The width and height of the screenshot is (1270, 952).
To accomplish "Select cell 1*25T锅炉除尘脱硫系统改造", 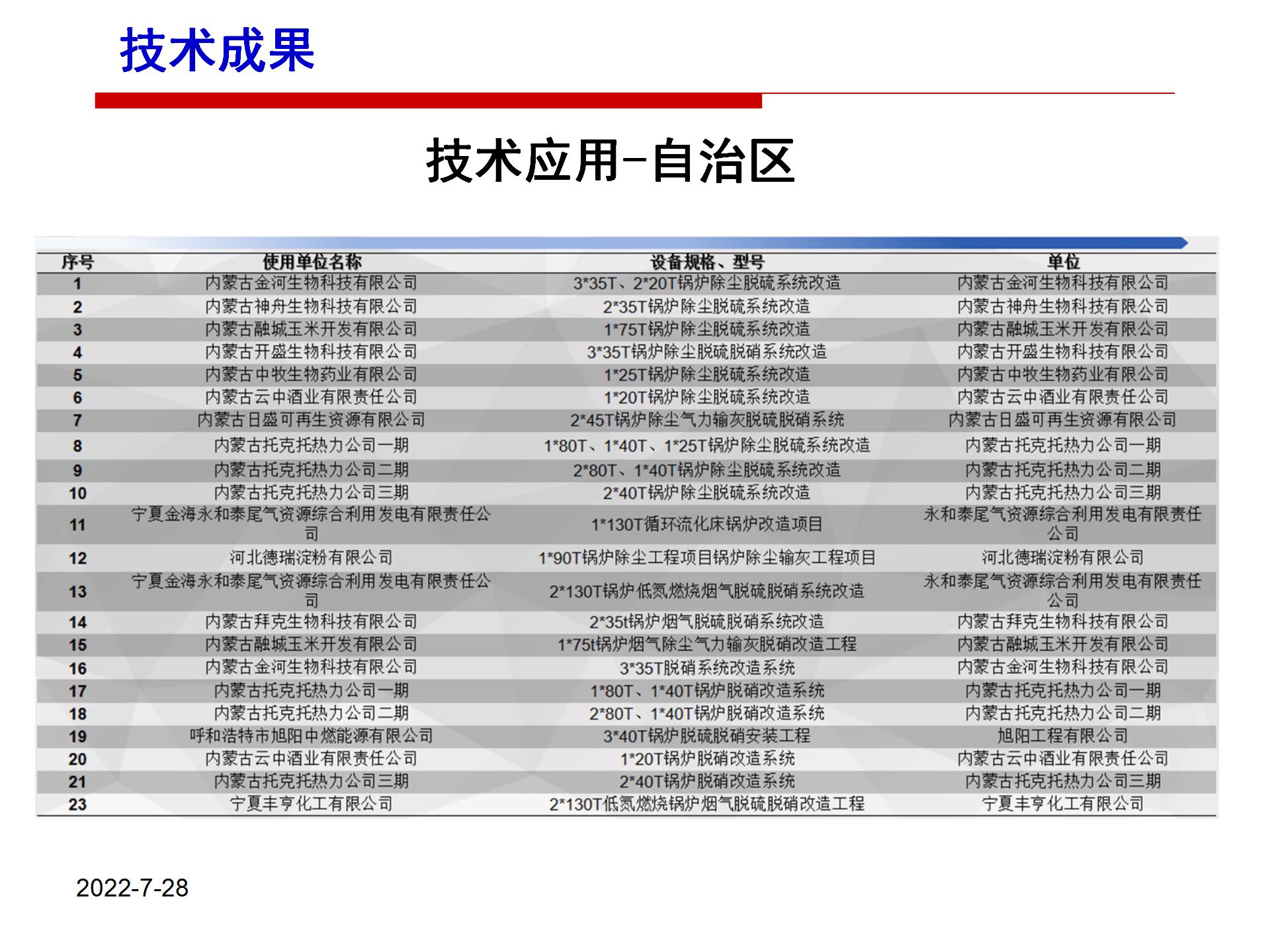I will pos(707,375).
